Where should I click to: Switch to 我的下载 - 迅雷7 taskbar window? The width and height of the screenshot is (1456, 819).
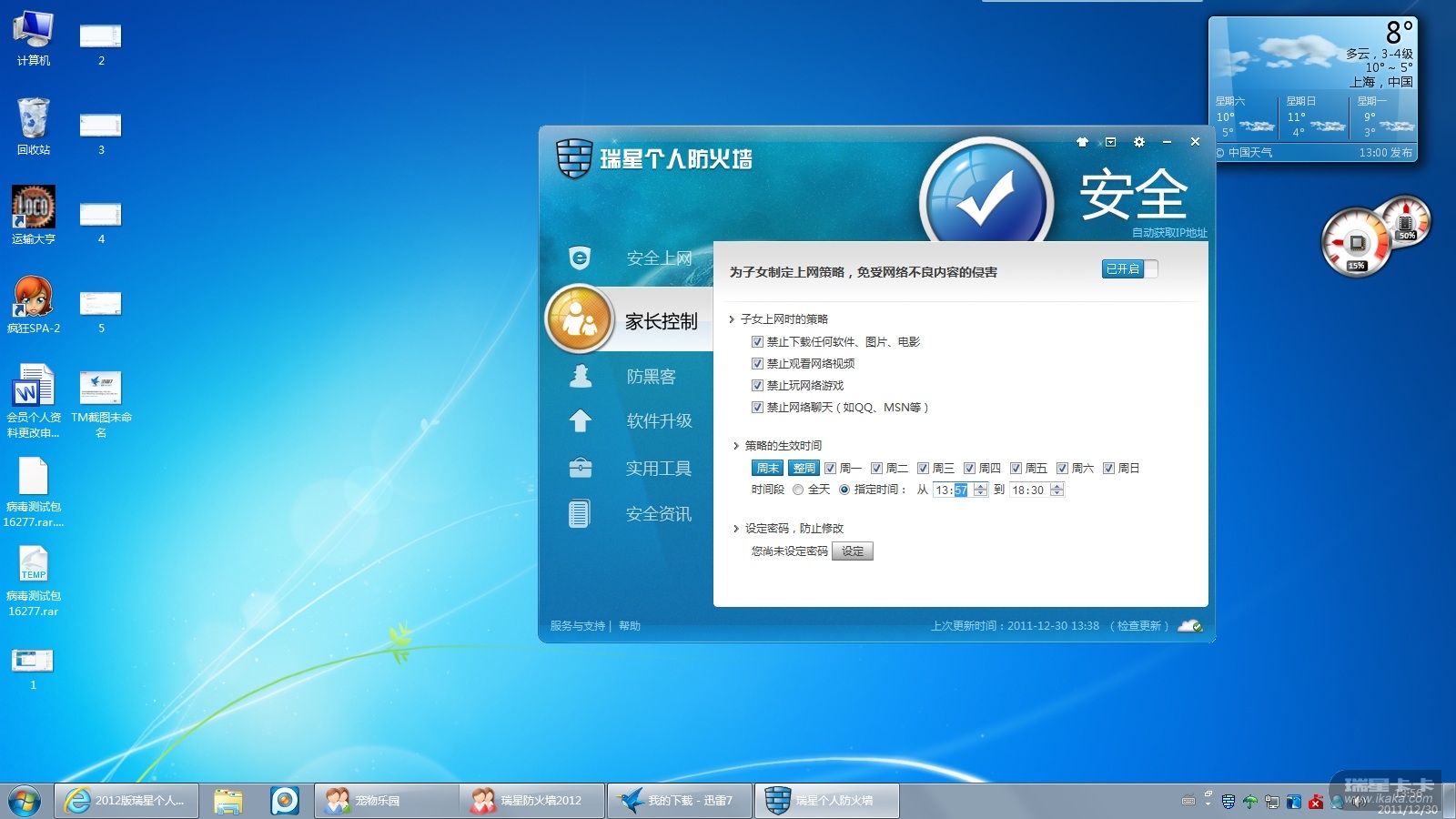(x=680, y=801)
